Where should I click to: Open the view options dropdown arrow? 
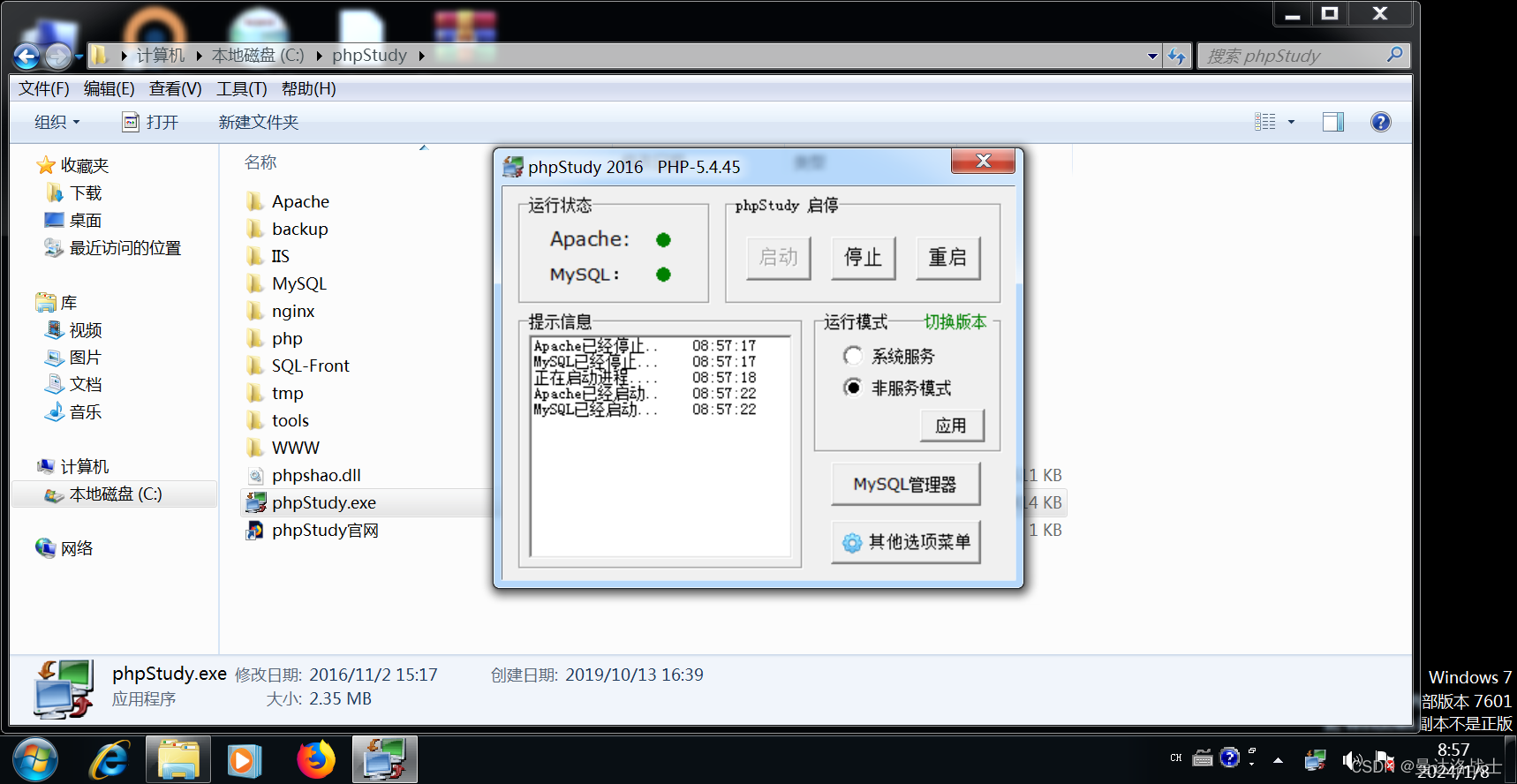pos(1291,122)
